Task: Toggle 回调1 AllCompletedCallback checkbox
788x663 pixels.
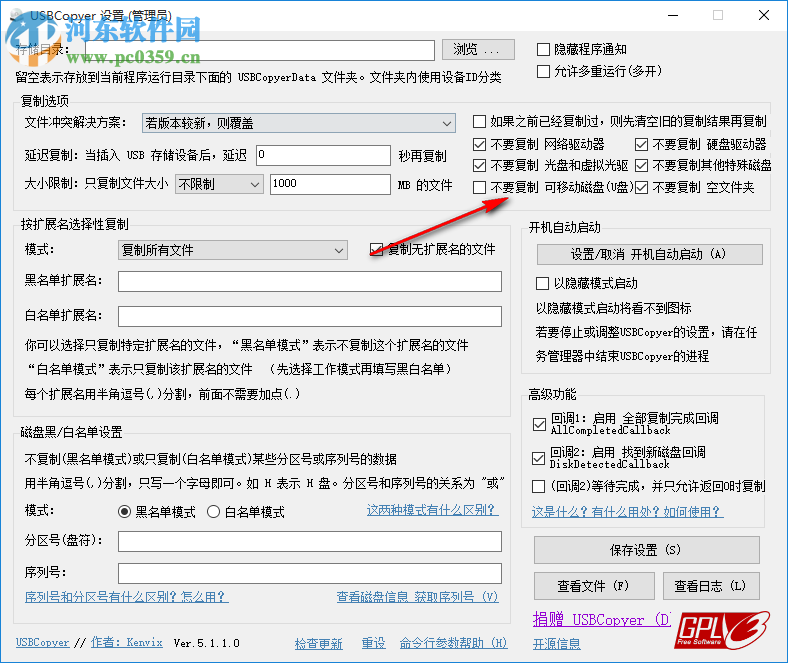Action: [x=539, y=424]
